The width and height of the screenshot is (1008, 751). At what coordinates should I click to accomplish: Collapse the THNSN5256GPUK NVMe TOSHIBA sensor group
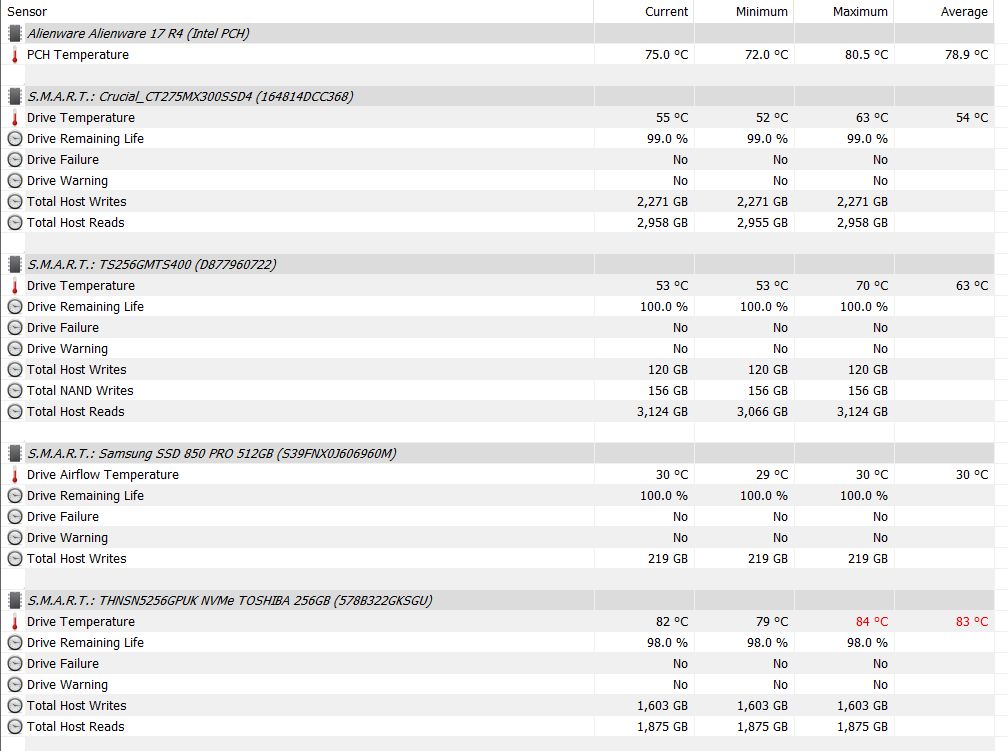230,601
